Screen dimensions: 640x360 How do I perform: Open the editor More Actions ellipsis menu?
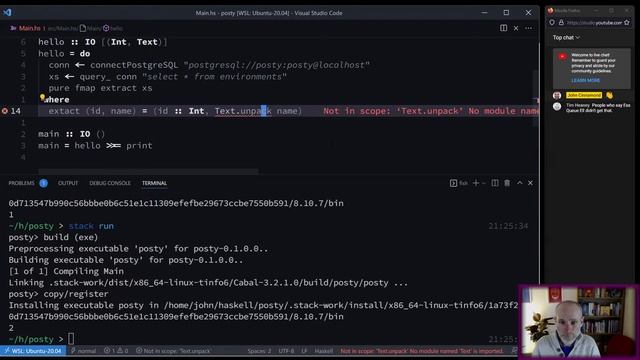coord(529,28)
